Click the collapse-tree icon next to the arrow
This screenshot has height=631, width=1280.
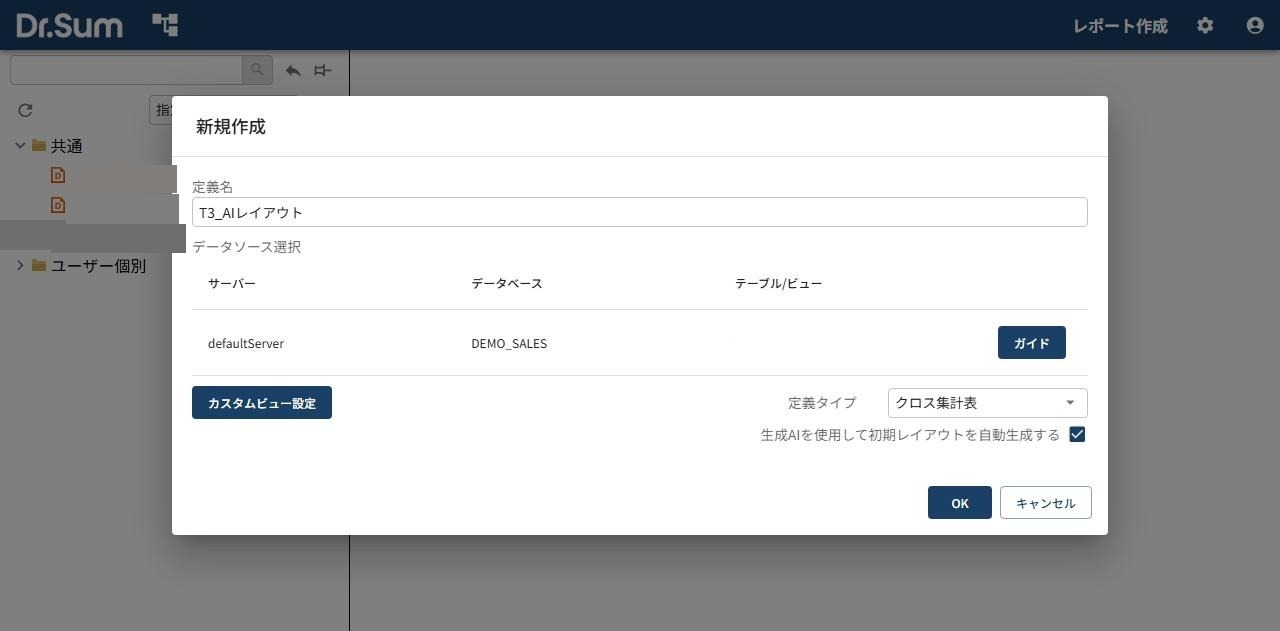pyautogui.click(x=322, y=70)
